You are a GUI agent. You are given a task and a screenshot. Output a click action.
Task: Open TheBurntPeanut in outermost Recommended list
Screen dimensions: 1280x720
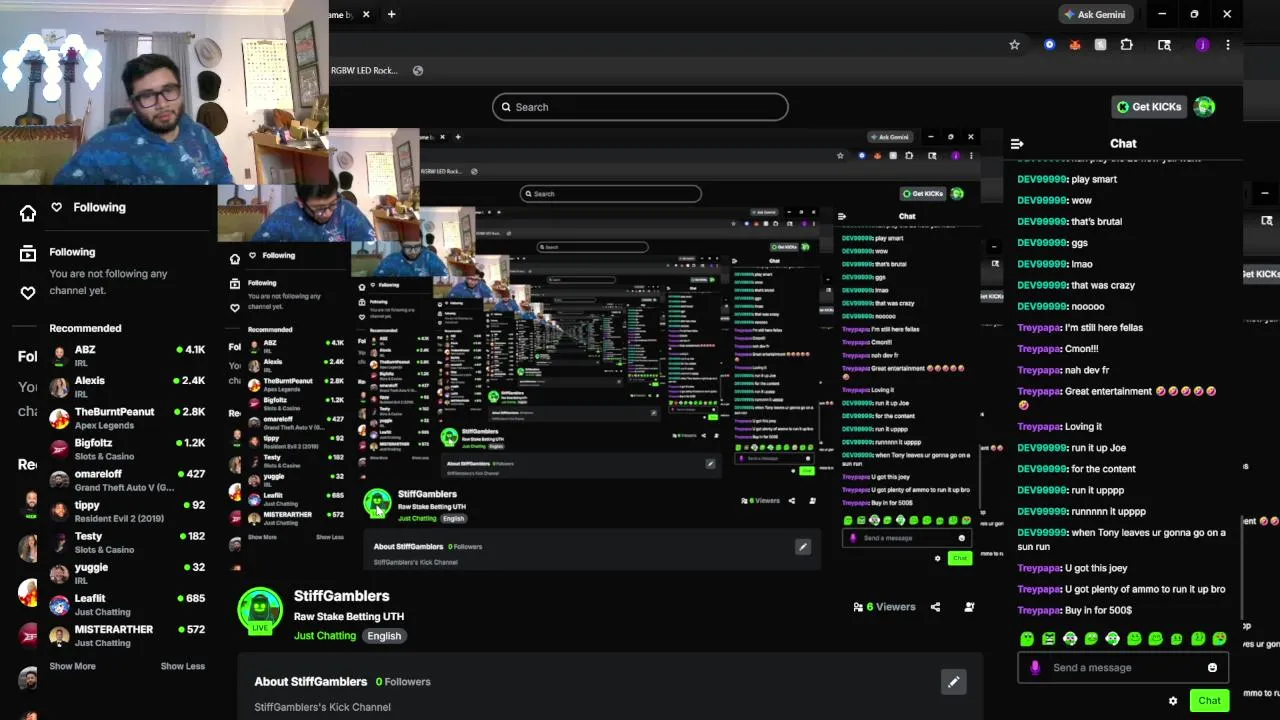[127, 418]
